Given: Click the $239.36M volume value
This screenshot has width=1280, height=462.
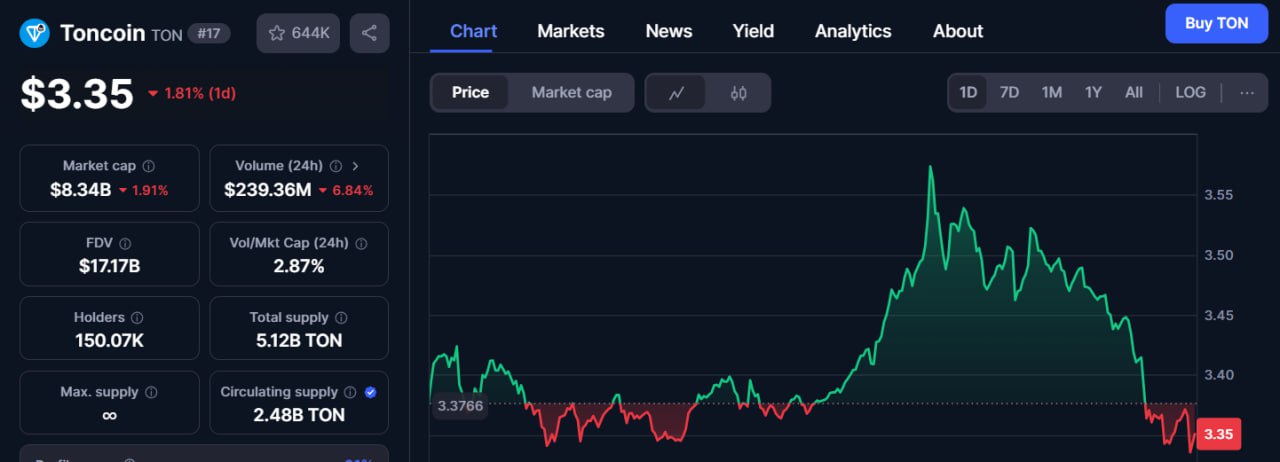Looking at the screenshot, I should 267,190.
